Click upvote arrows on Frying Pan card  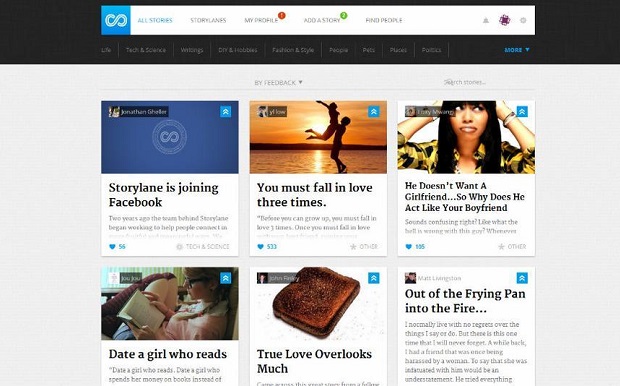(x=522, y=278)
